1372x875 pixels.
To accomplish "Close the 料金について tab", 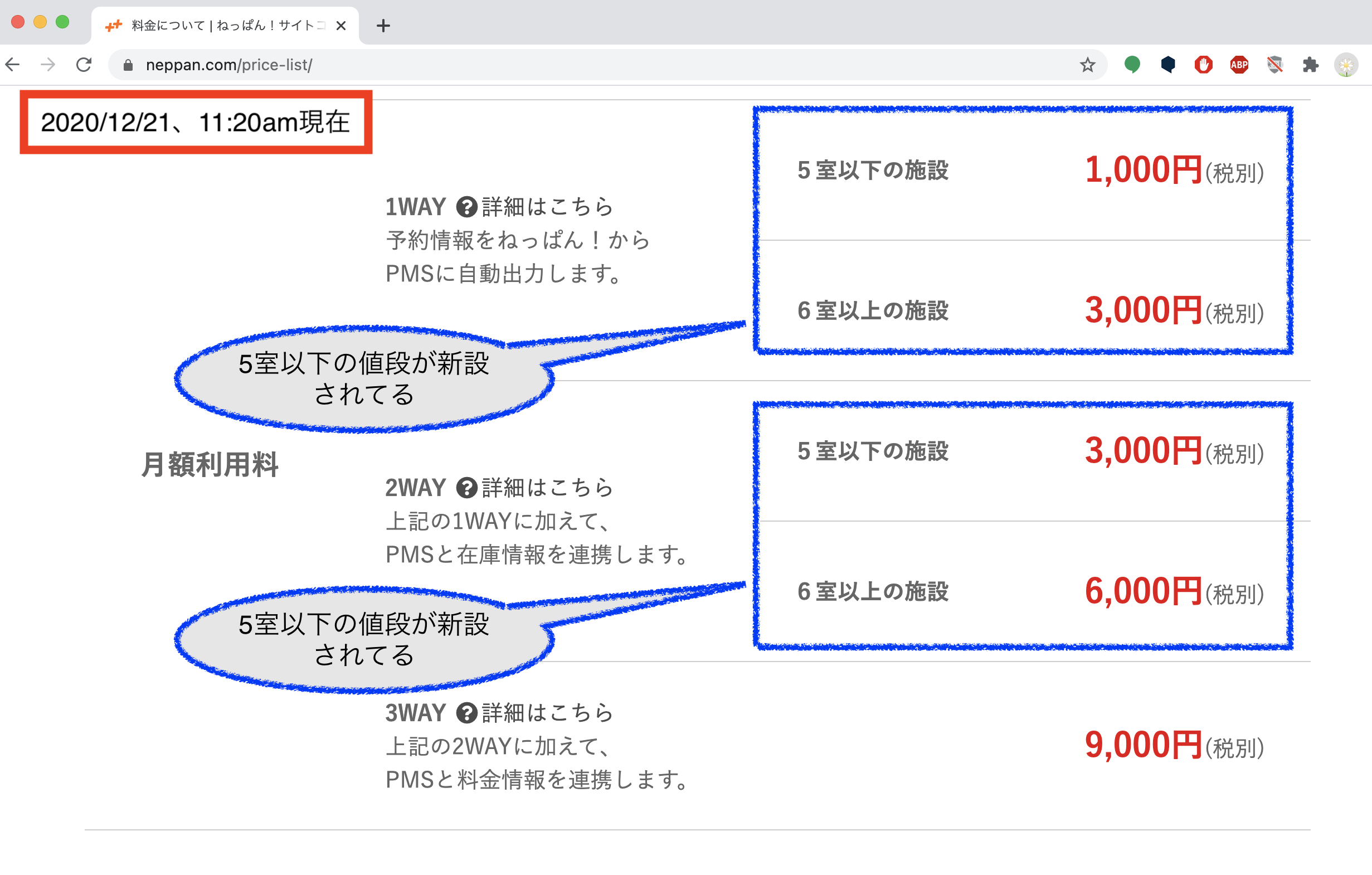I will (x=340, y=26).
